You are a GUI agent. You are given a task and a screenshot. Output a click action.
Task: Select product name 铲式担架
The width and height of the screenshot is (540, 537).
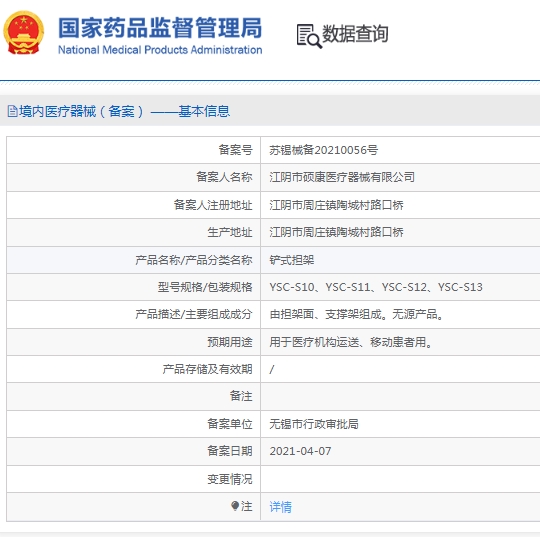291,260
